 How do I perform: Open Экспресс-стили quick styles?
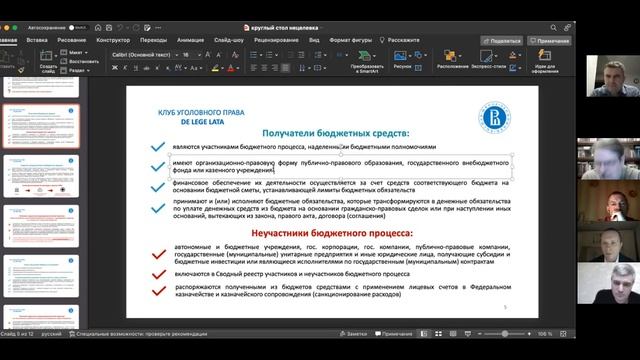(x=486, y=56)
